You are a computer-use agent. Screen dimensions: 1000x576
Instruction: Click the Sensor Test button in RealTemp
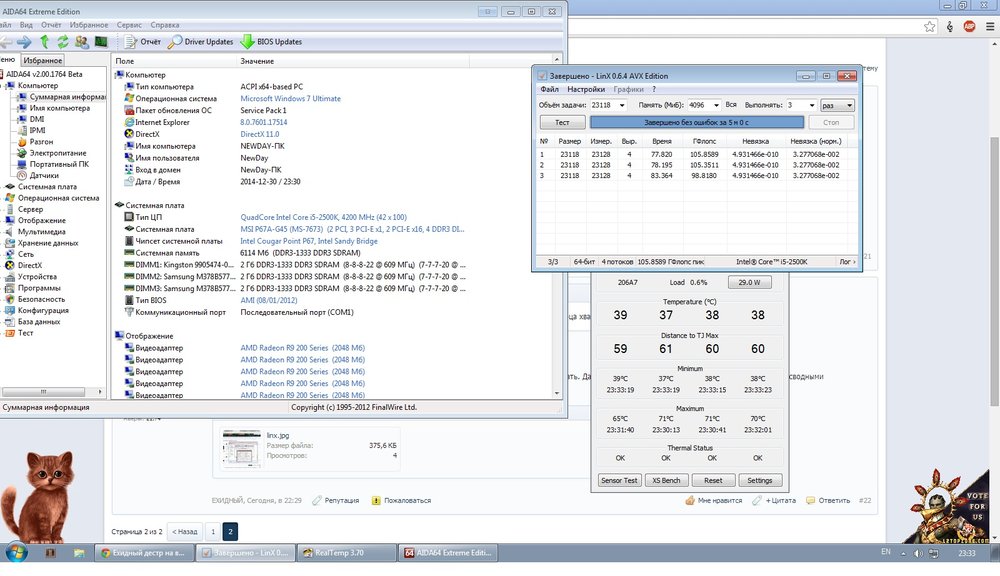point(618,480)
